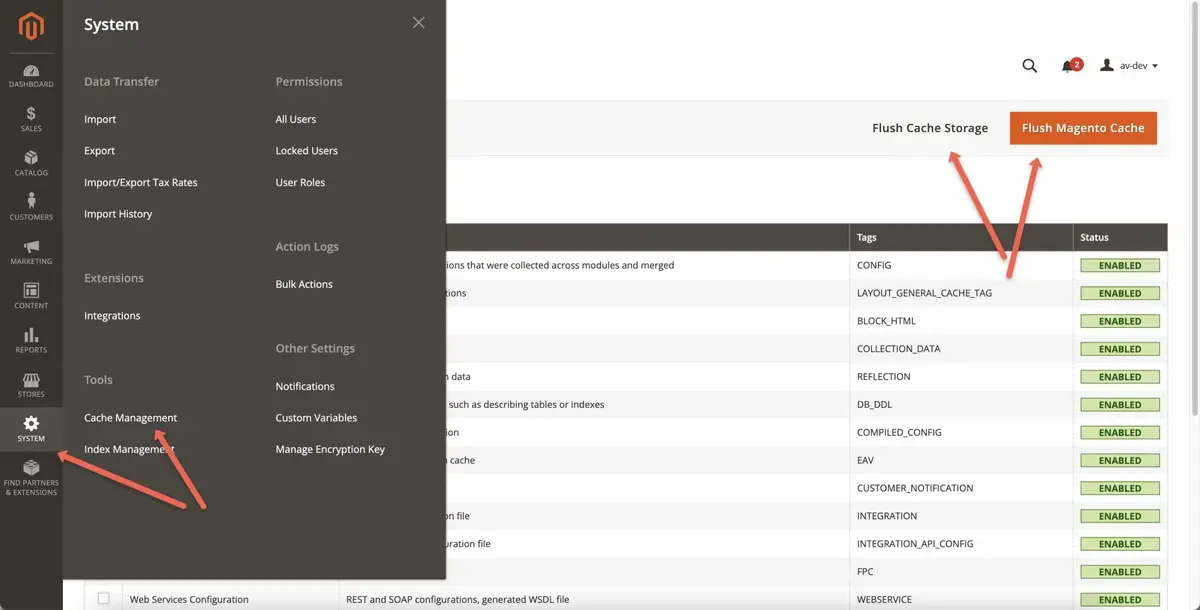1200x610 pixels.
Task: Click the notifications bell icon
Action: tap(1068, 66)
